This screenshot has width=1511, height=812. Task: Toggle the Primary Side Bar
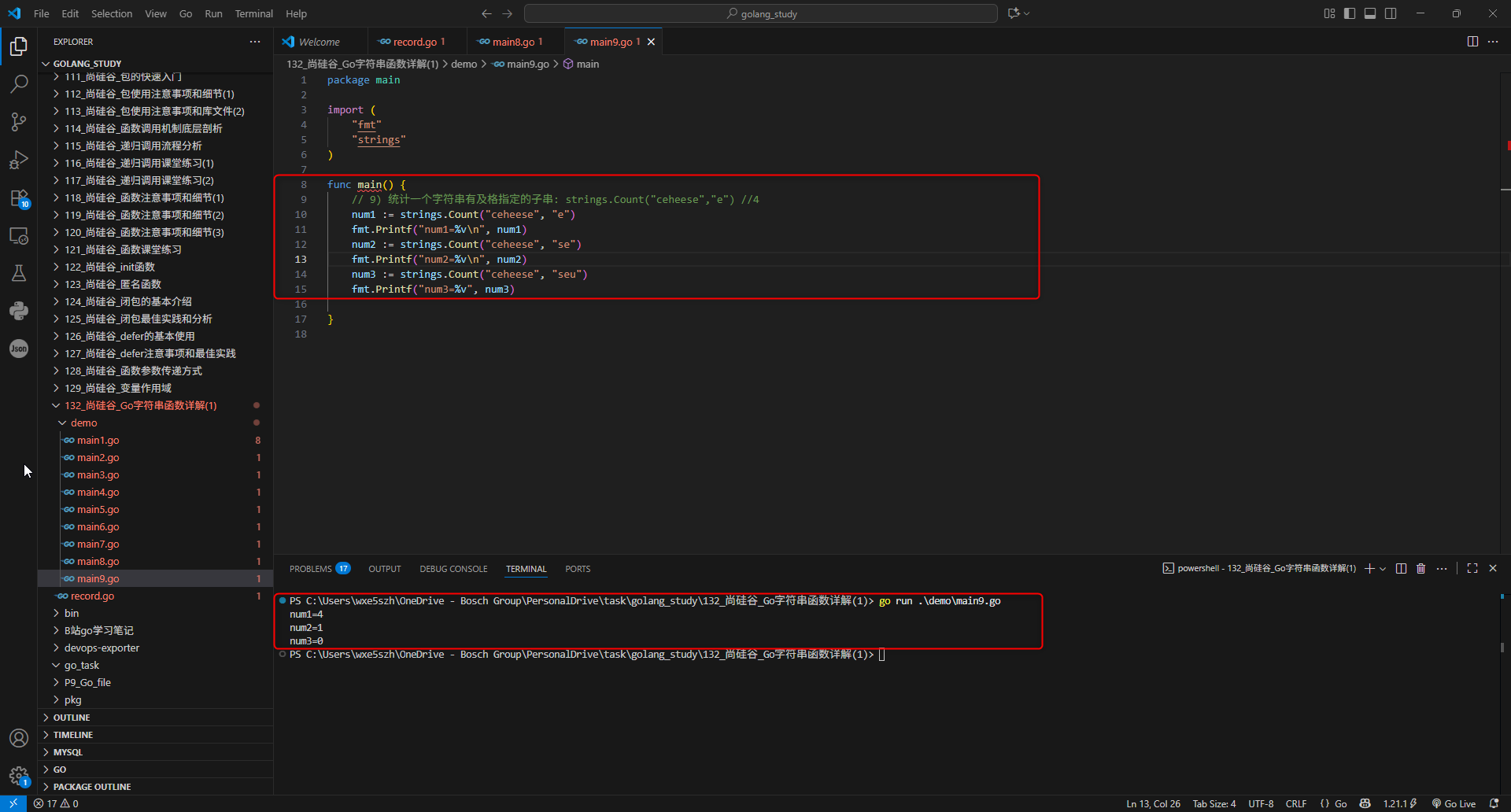pyautogui.click(x=1350, y=13)
